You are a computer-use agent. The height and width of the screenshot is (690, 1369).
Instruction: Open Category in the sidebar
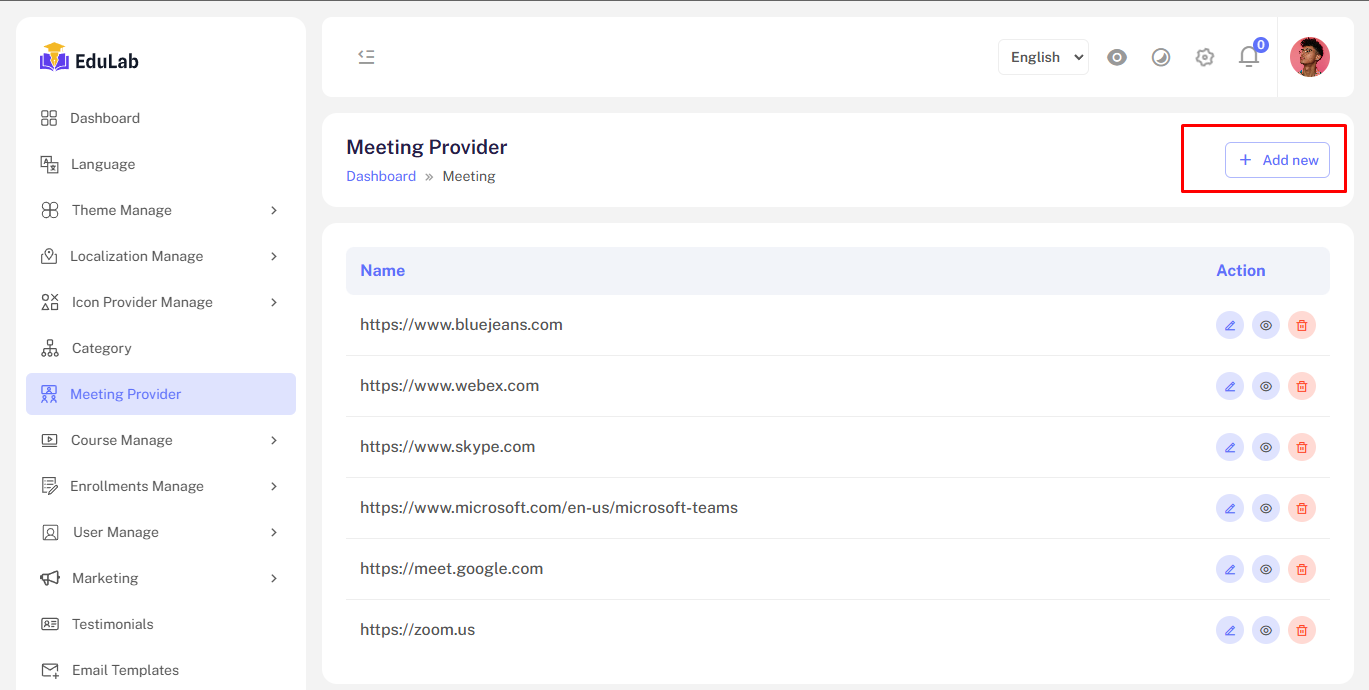[x=101, y=348]
